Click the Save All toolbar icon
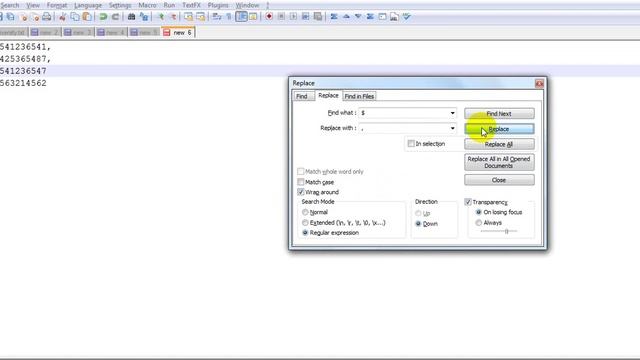 point(11,17)
